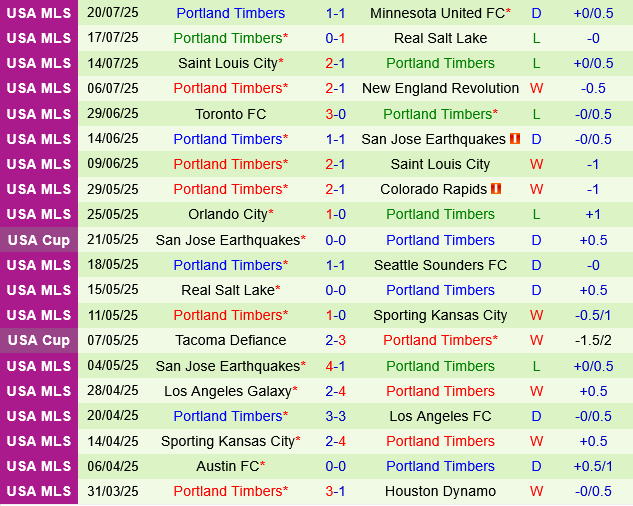This screenshot has width=633, height=506.
Task: Open the 3-0 score for Toronto FC match
Action: [x=335, y=114]
